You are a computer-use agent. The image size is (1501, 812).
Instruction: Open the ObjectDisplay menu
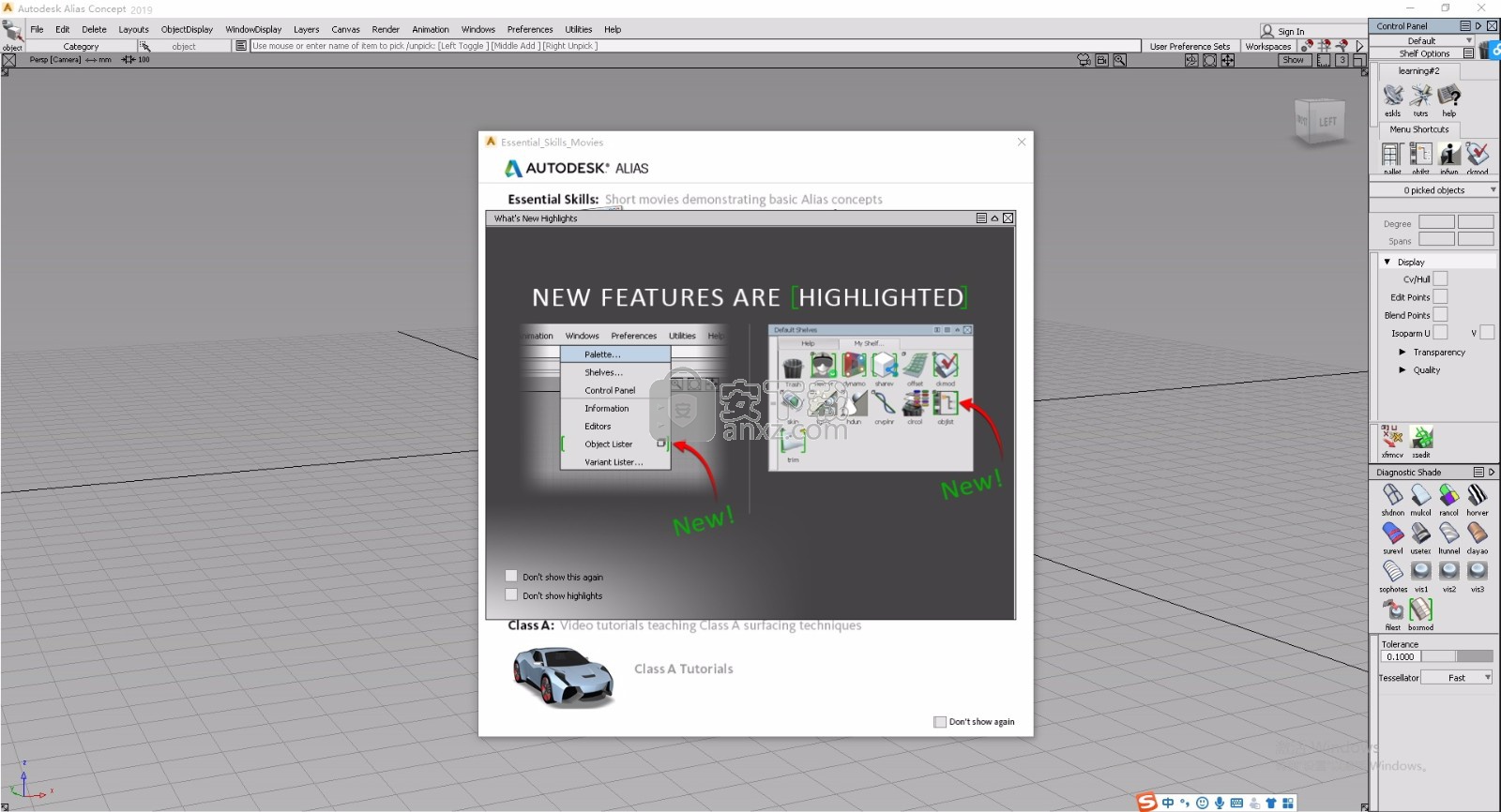coord(187,29)
